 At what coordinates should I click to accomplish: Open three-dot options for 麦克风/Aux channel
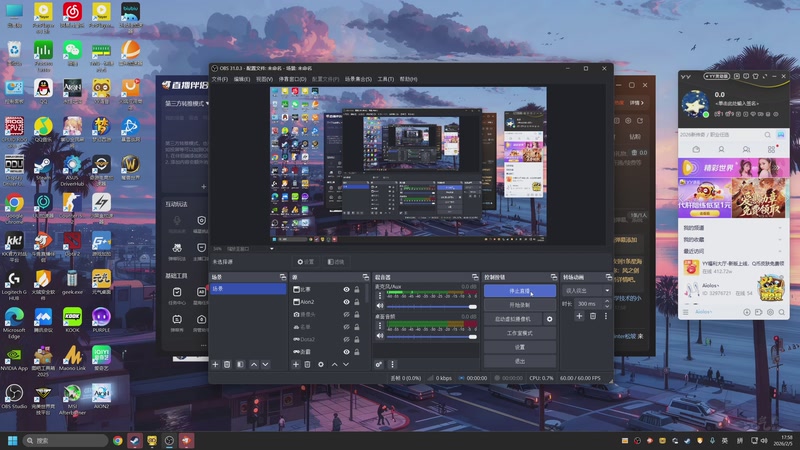[x=380, y=295]
